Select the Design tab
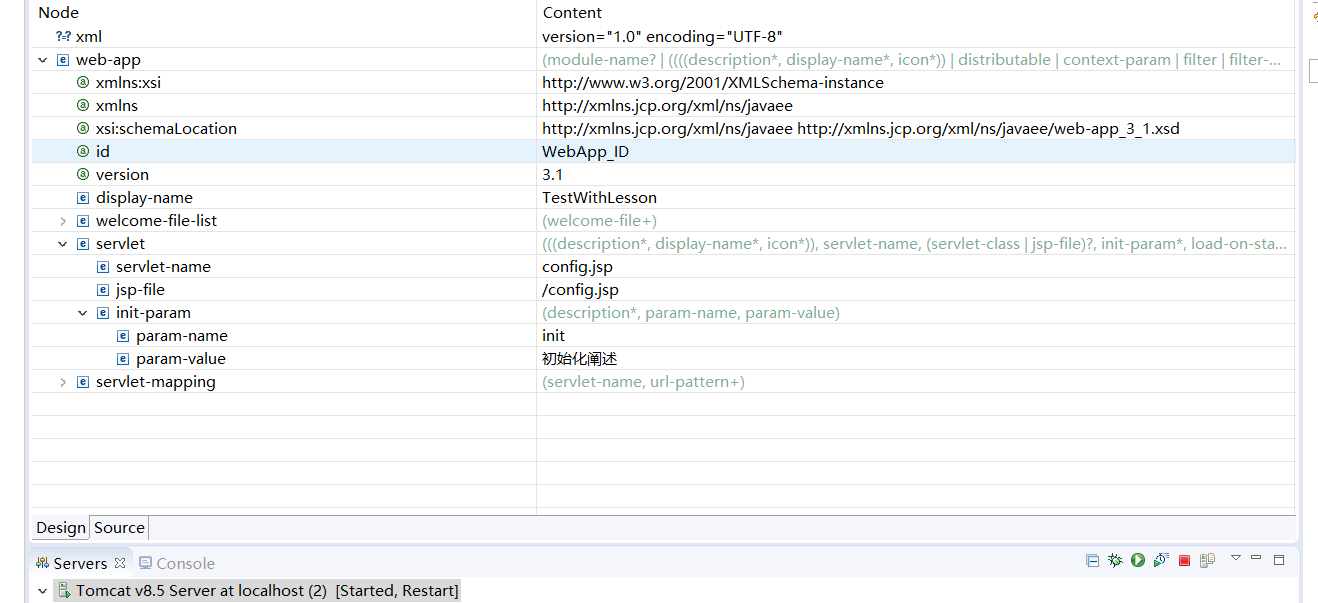1318x603 pixels. click(x=60, y=528)
